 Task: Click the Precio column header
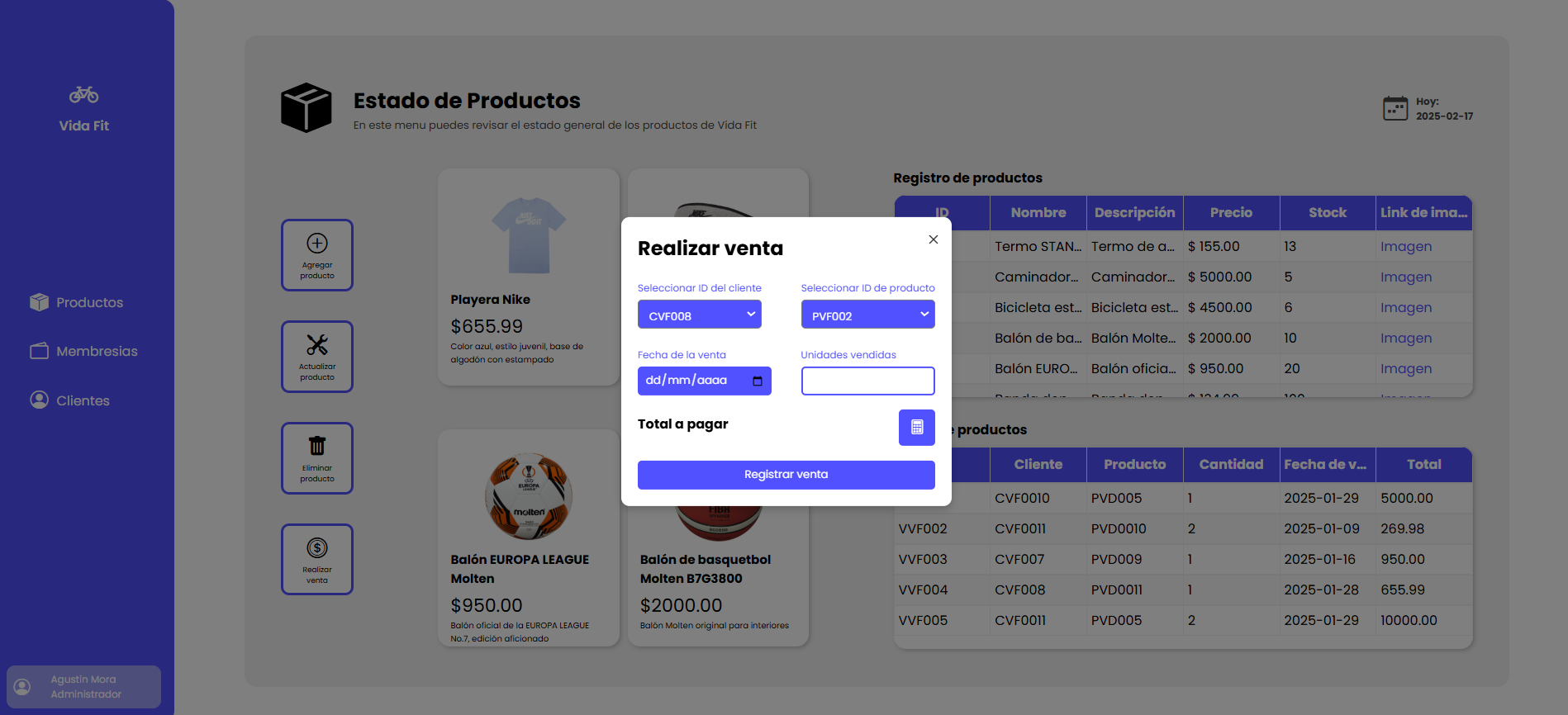pyautogui.click(x=1232, y=213)
